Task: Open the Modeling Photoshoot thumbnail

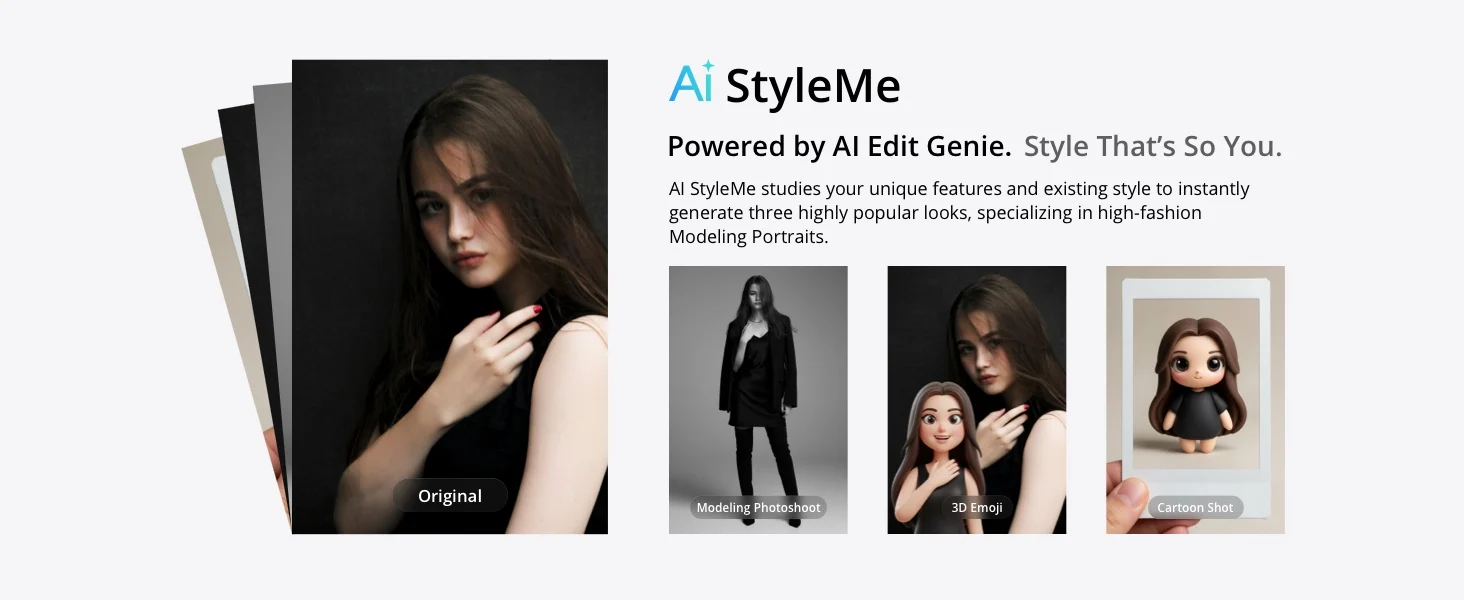Action: tap(758, 399)
